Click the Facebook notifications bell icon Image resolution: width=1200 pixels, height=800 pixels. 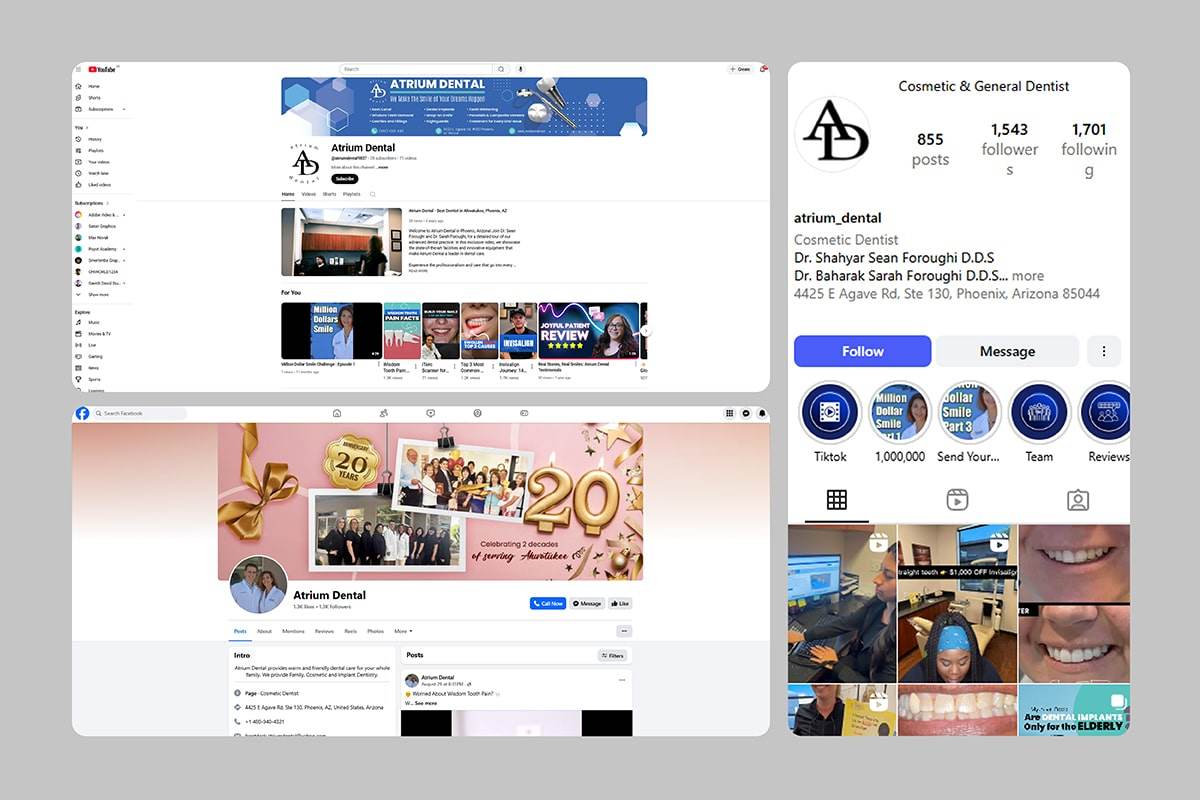point(762,413)
